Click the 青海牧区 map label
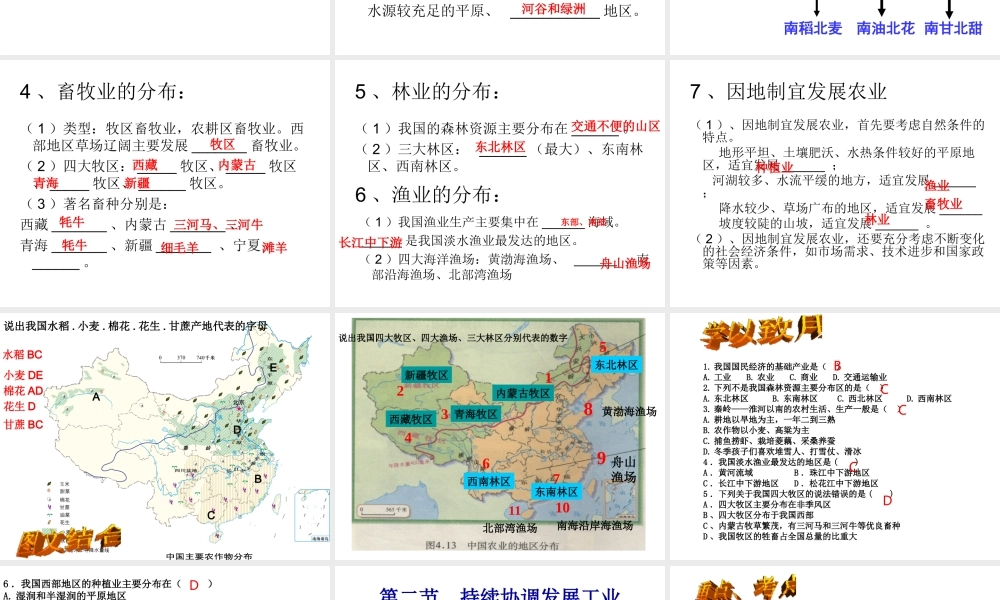 click(476, 414)
